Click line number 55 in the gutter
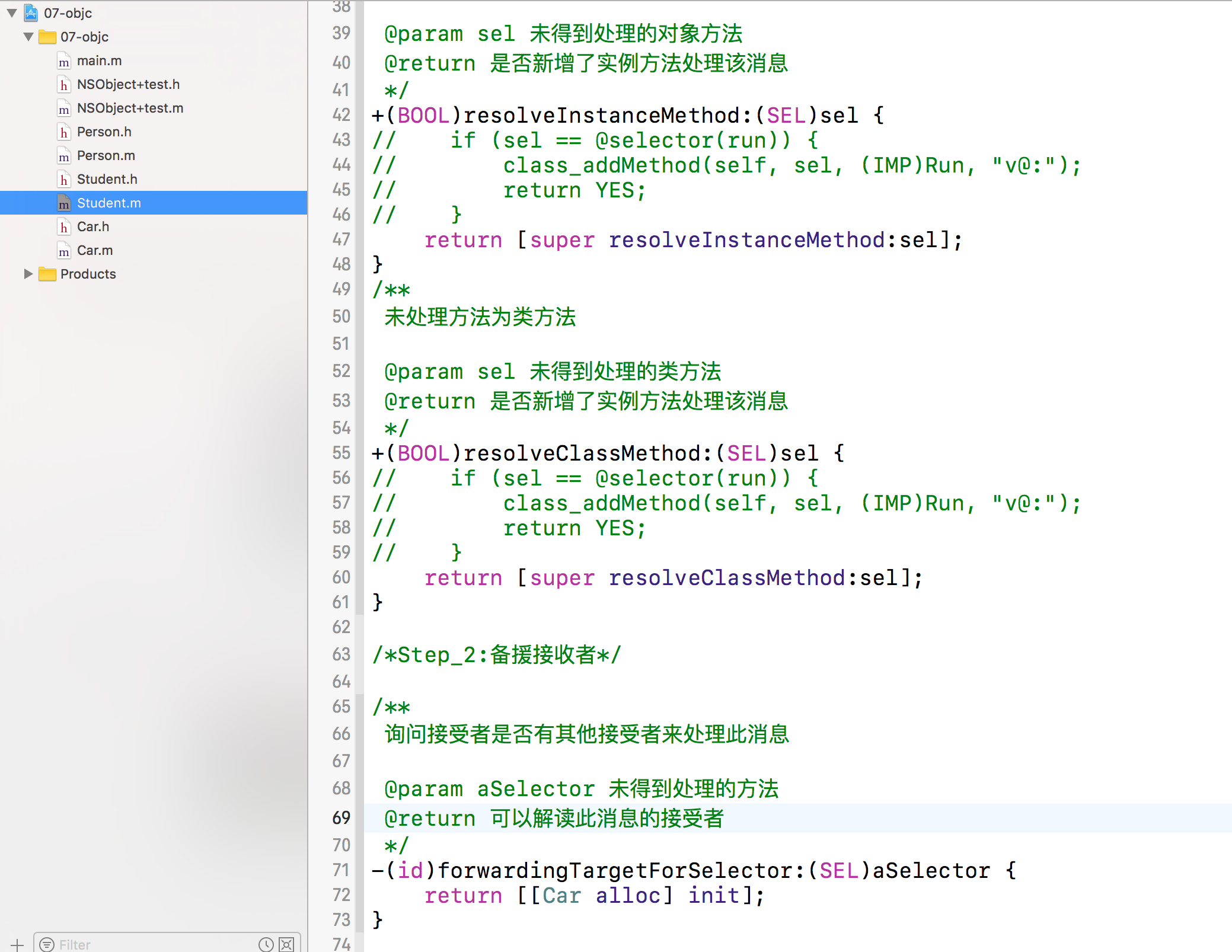 pos(341,453)
